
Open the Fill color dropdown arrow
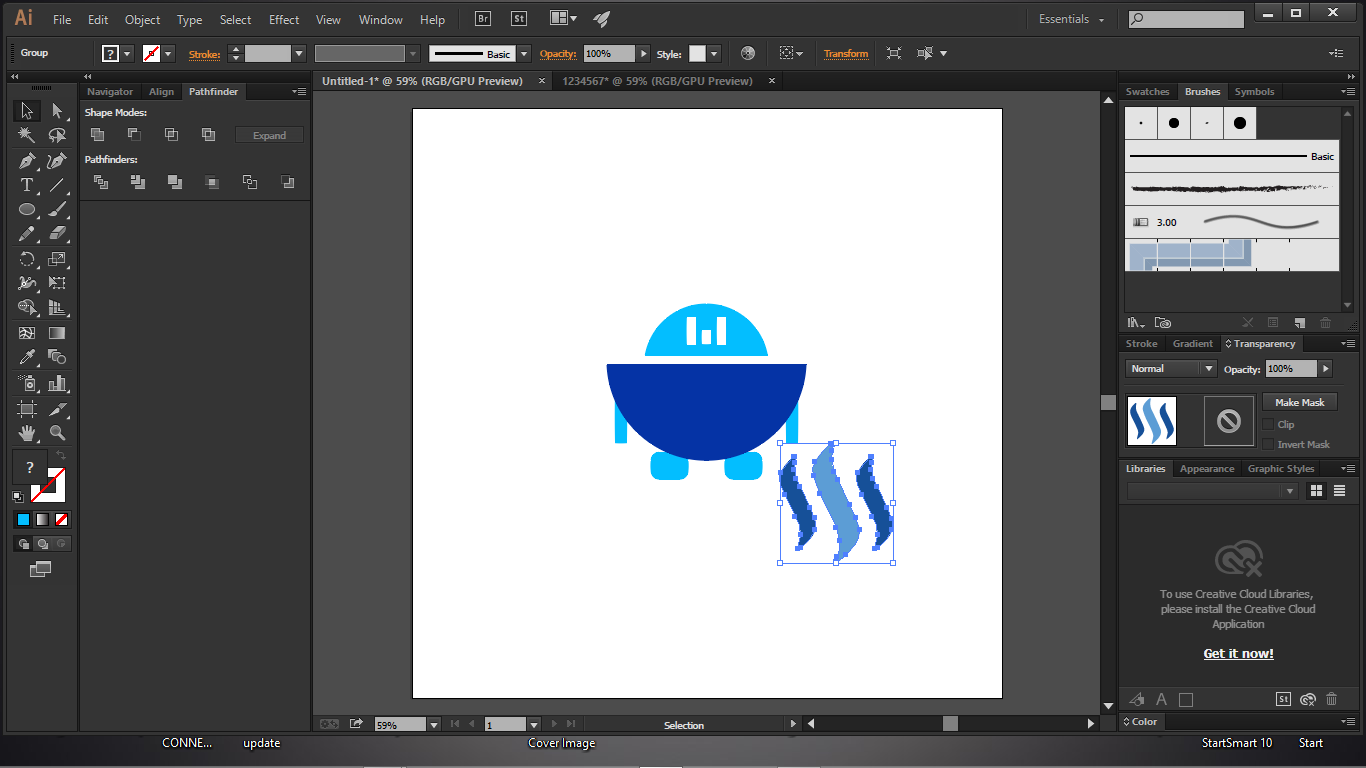tap(128, 54)
